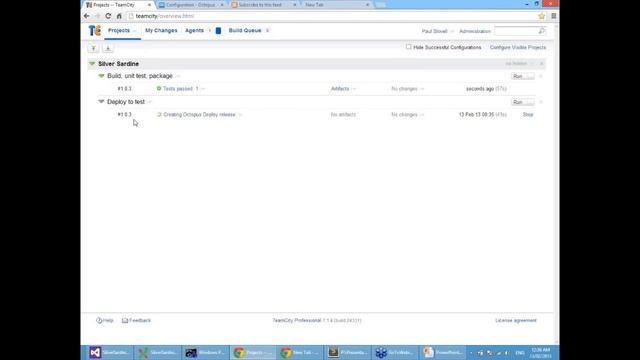This screenshot has height=360, width=640.
Task: Open License agreement link
Action: click(x=516, y=320)
